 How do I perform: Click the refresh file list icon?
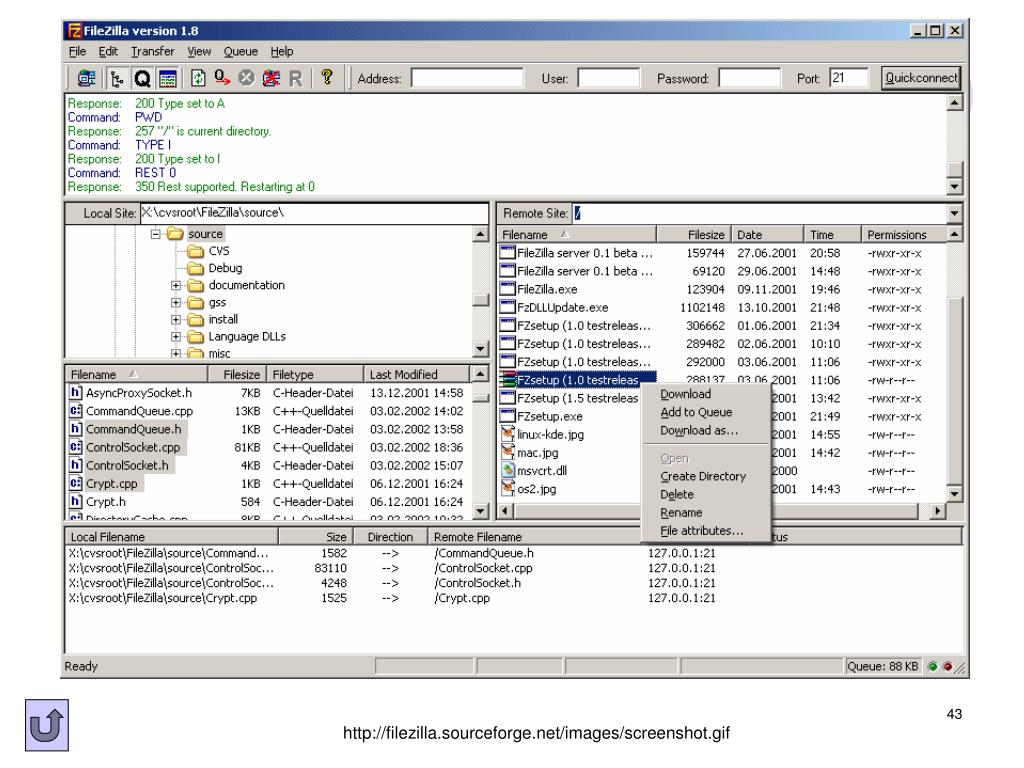[198, 78]
